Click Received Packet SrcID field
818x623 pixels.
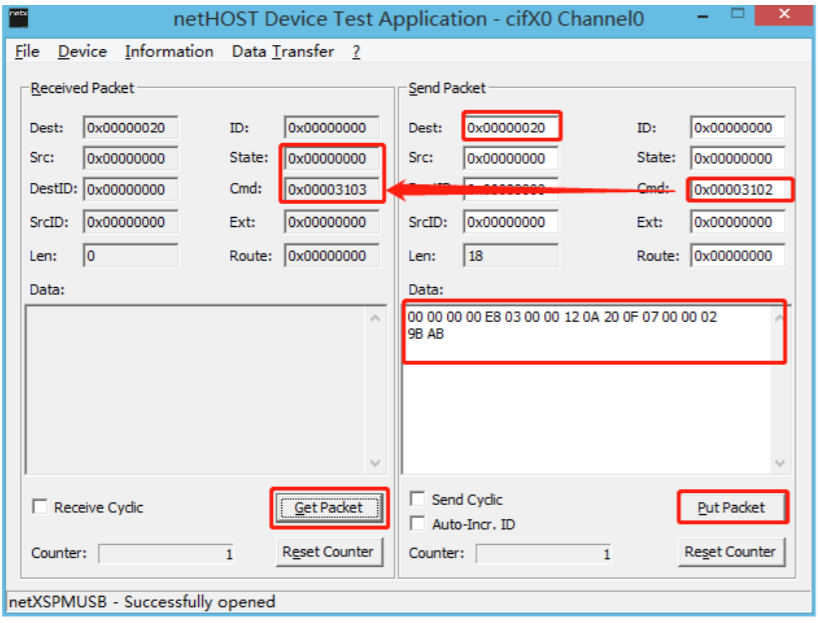[x=130, y=222]
